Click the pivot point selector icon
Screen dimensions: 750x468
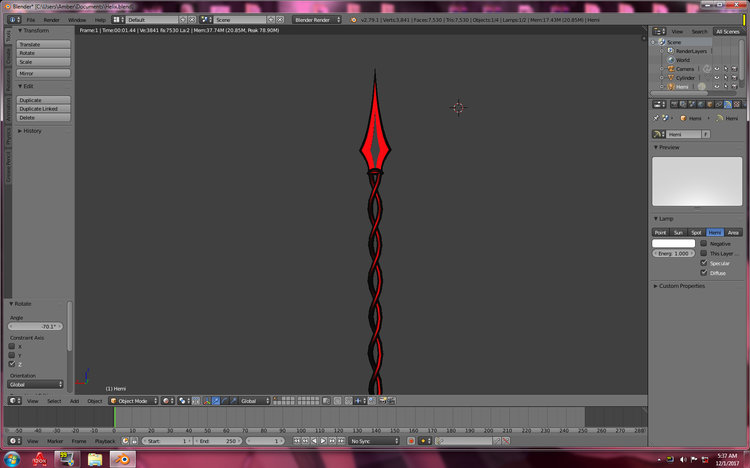184,401
